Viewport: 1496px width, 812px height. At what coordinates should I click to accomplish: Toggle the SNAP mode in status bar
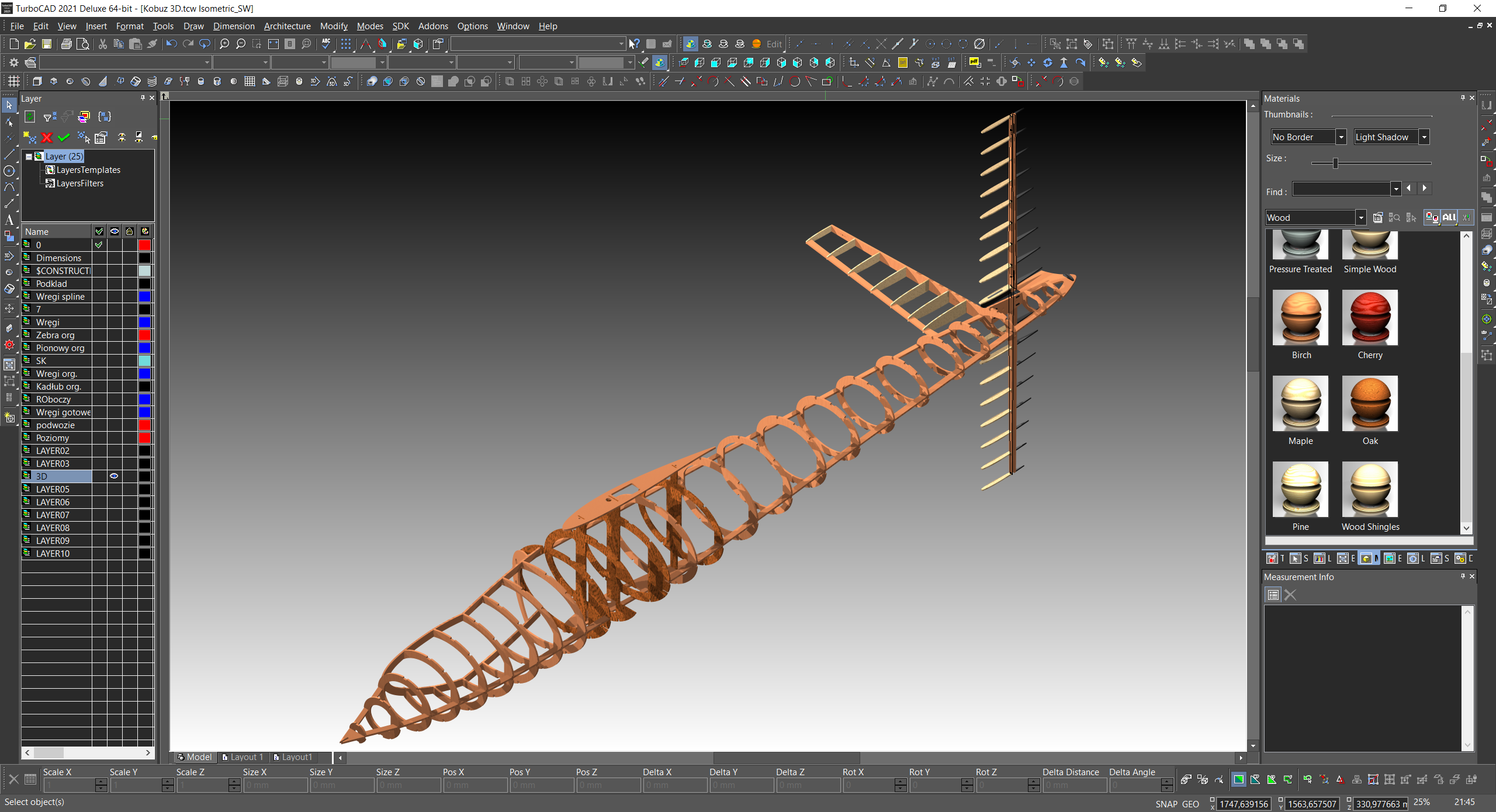tap(1166, 804)
